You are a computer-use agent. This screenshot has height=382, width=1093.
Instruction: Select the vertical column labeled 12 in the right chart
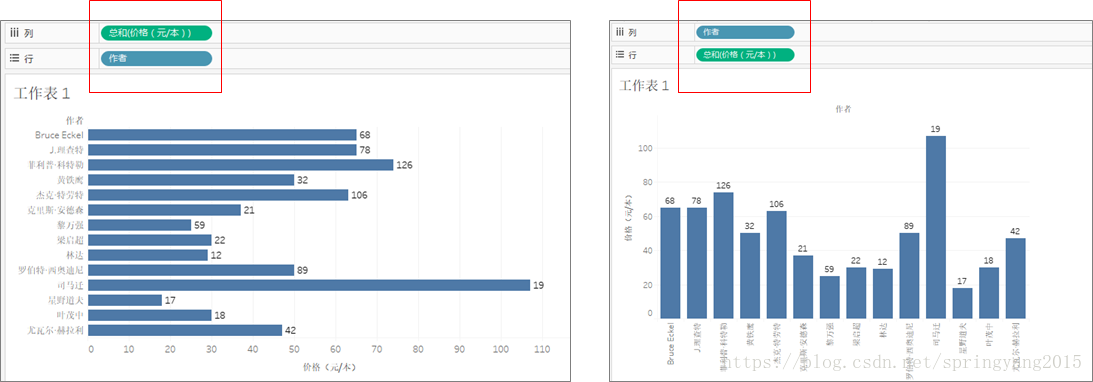click(x=882, y=293)
